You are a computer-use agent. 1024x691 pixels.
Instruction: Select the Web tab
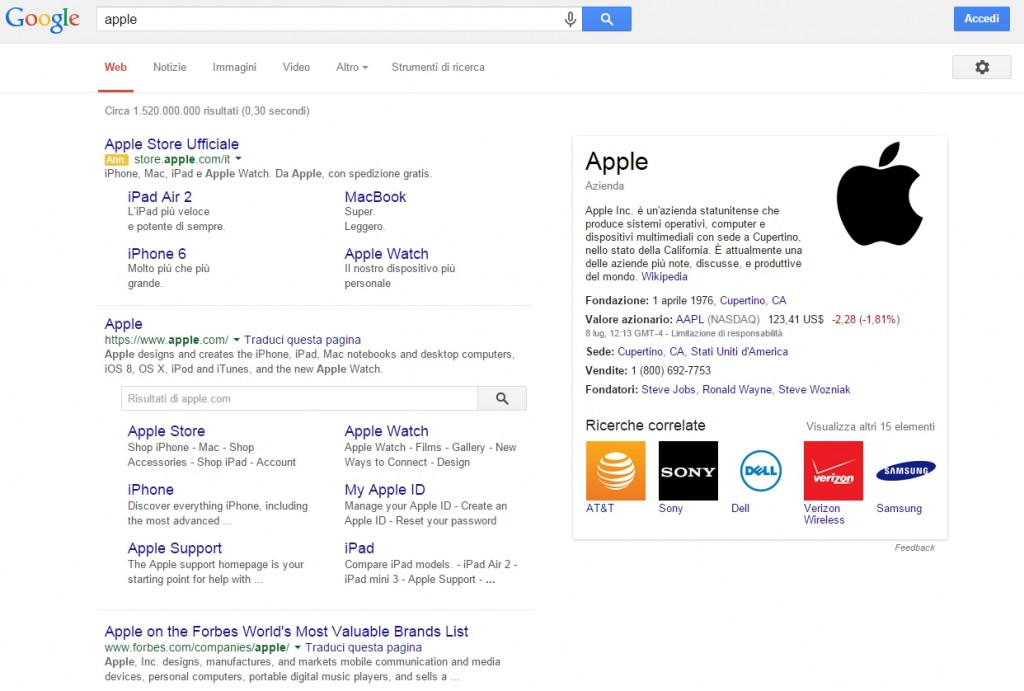[116, 67]
